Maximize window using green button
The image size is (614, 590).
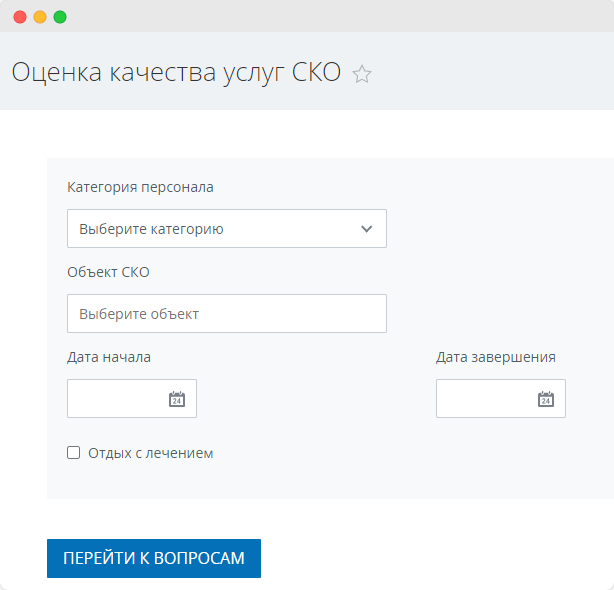[x=60, y=17]
